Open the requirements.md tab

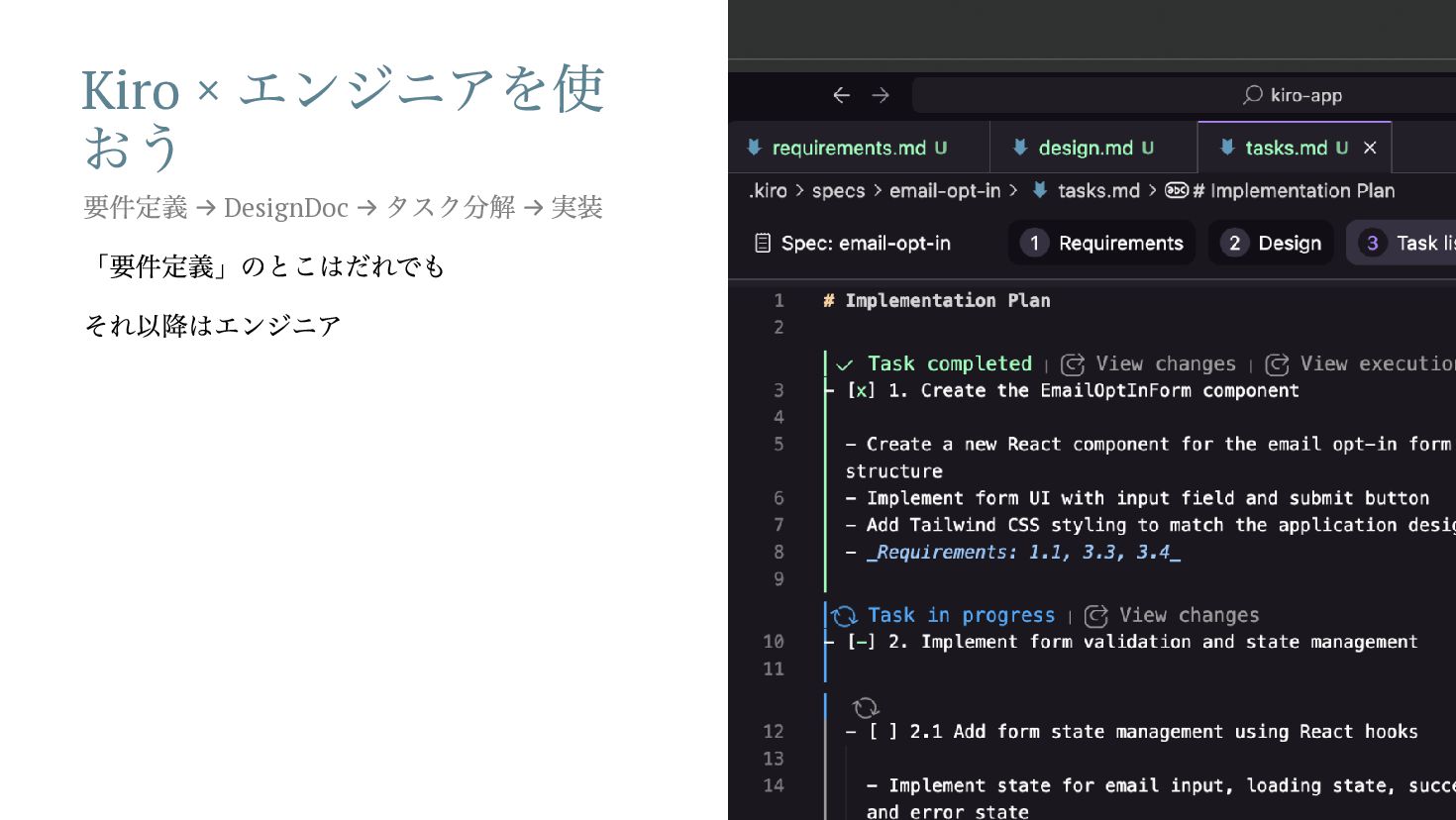pyautogui.click(x=859, y=148)
